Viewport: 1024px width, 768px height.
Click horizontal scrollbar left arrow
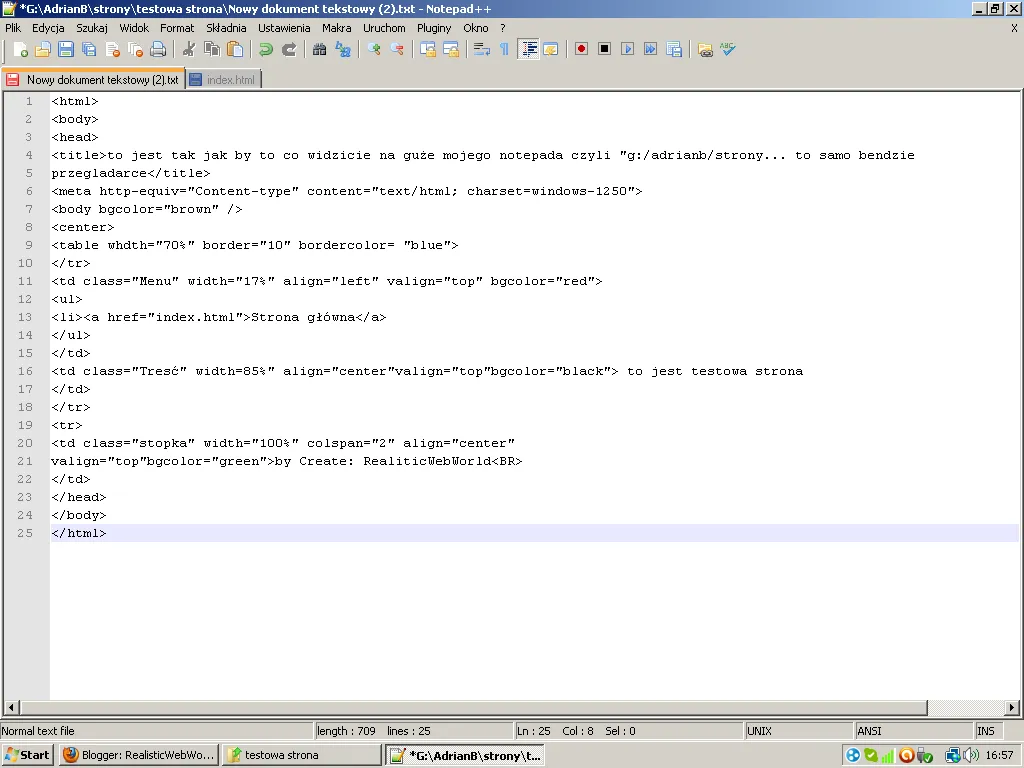(11, 707)
